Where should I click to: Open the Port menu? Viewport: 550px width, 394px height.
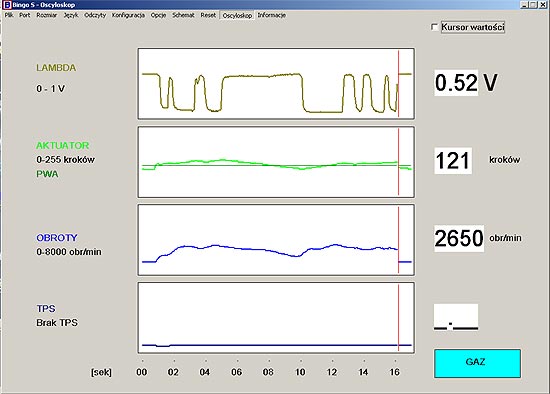25,15
